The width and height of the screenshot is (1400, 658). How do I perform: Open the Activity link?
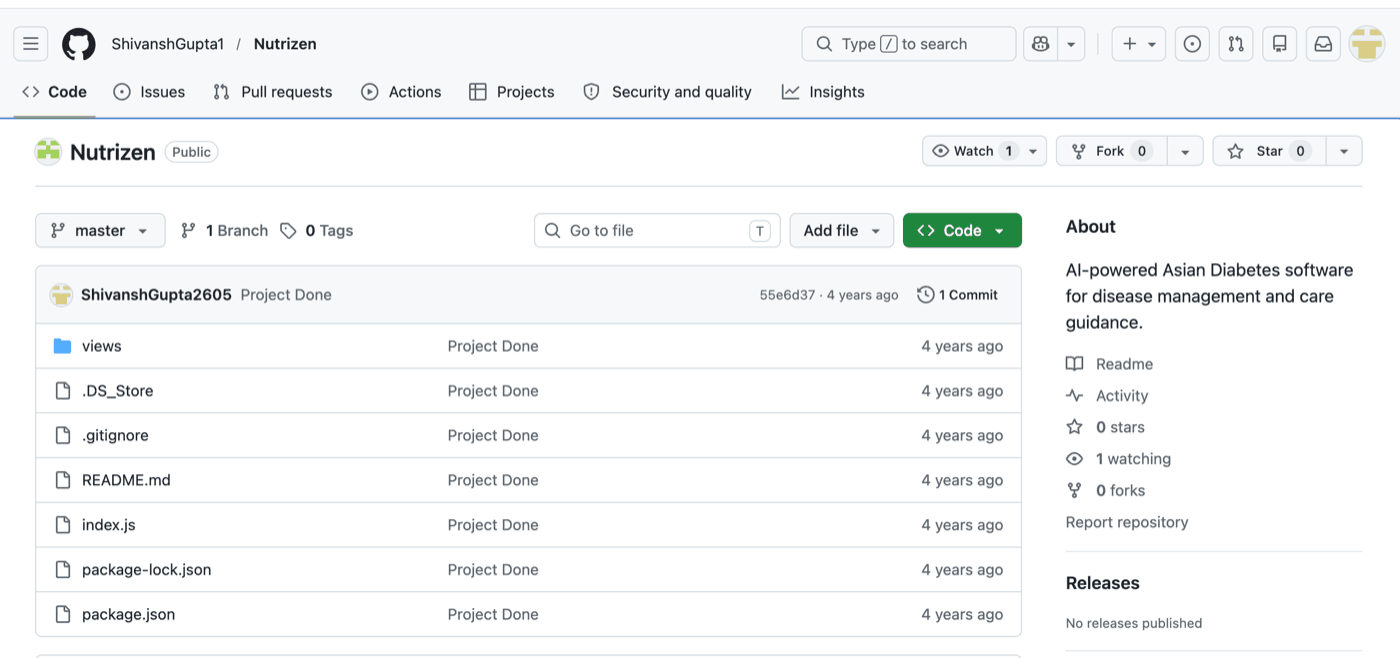click(1107, 396)
